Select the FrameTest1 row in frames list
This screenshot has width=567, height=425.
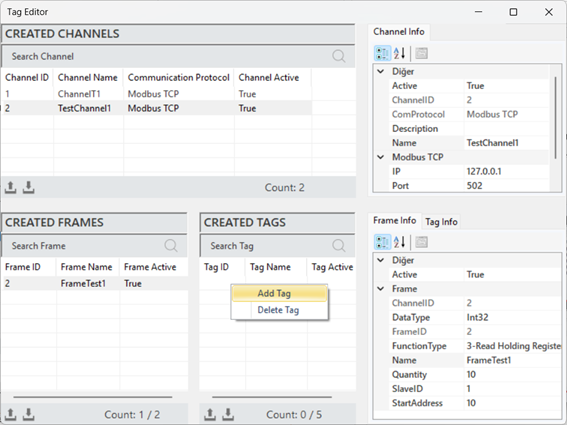(95, 283)
